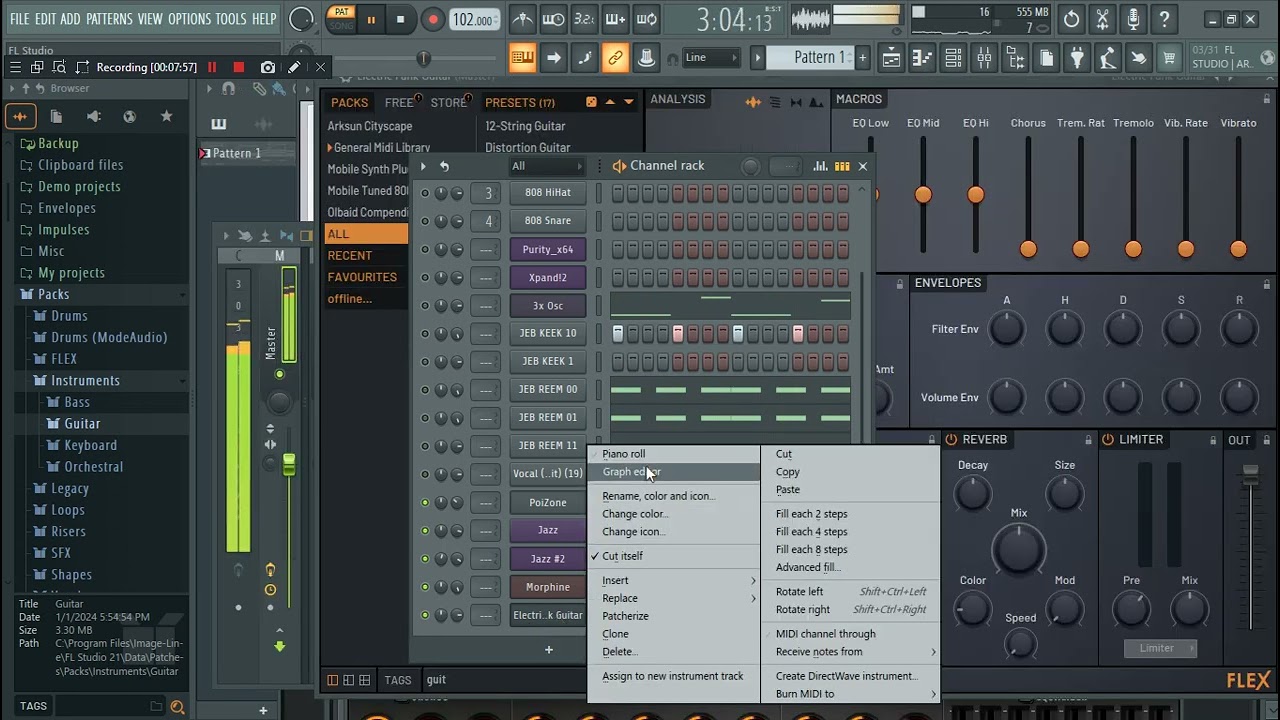This screenshot has width=1280, height=720.
Task: Choose 'Fill each 4 steps'
Action: coord(851,532)
